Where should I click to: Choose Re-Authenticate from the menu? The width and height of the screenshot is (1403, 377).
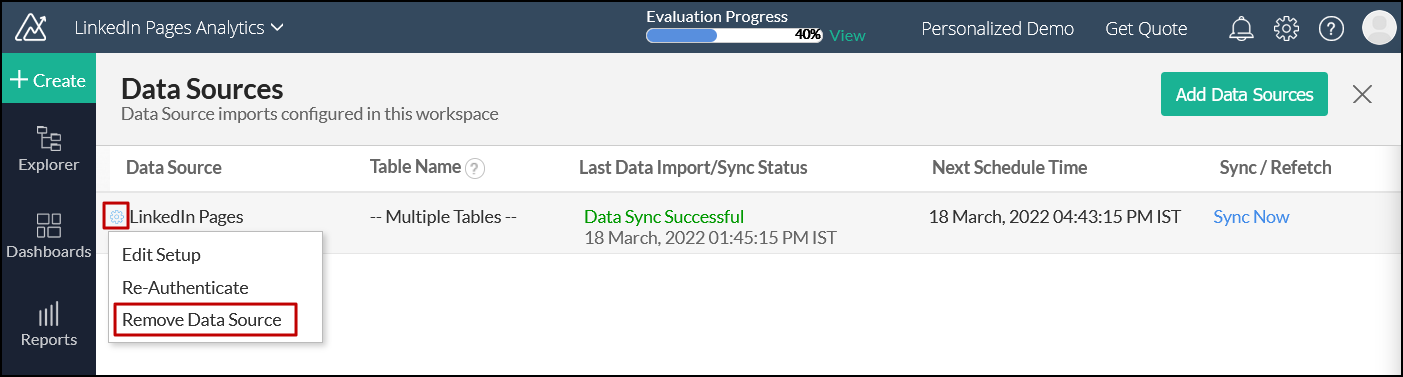click(x=185, y=287)
